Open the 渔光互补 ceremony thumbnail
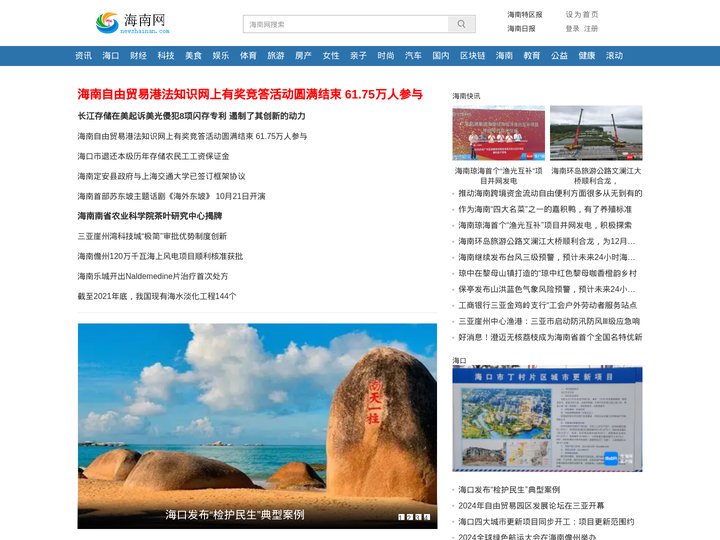This screenshot has width=720, height=540. pyautogui.click(x=499, y=133)
